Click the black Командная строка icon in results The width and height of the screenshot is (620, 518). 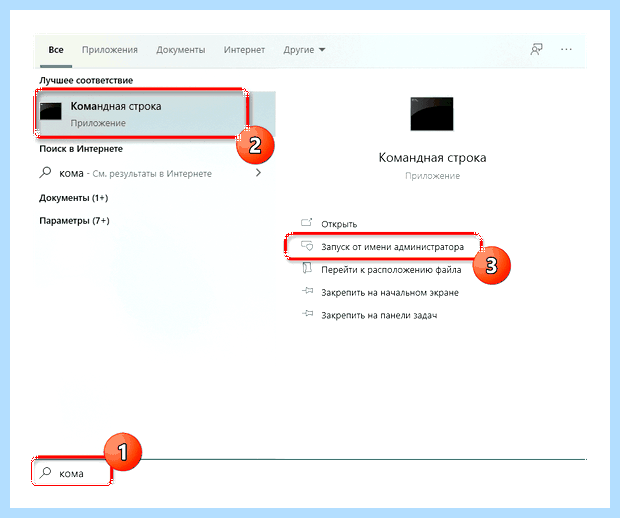click(51, 111)
